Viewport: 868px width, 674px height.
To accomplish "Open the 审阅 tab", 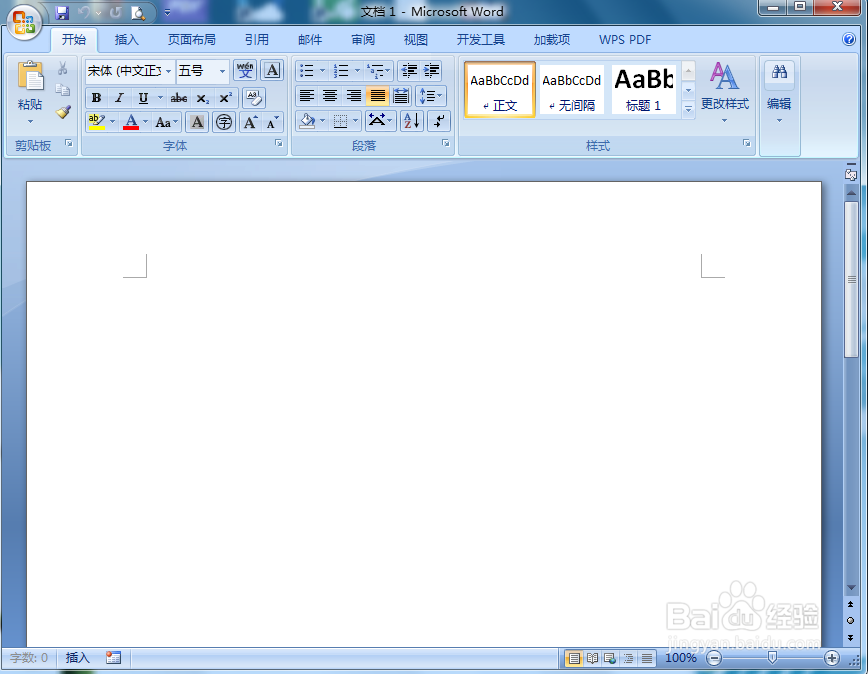I will 363,40.
